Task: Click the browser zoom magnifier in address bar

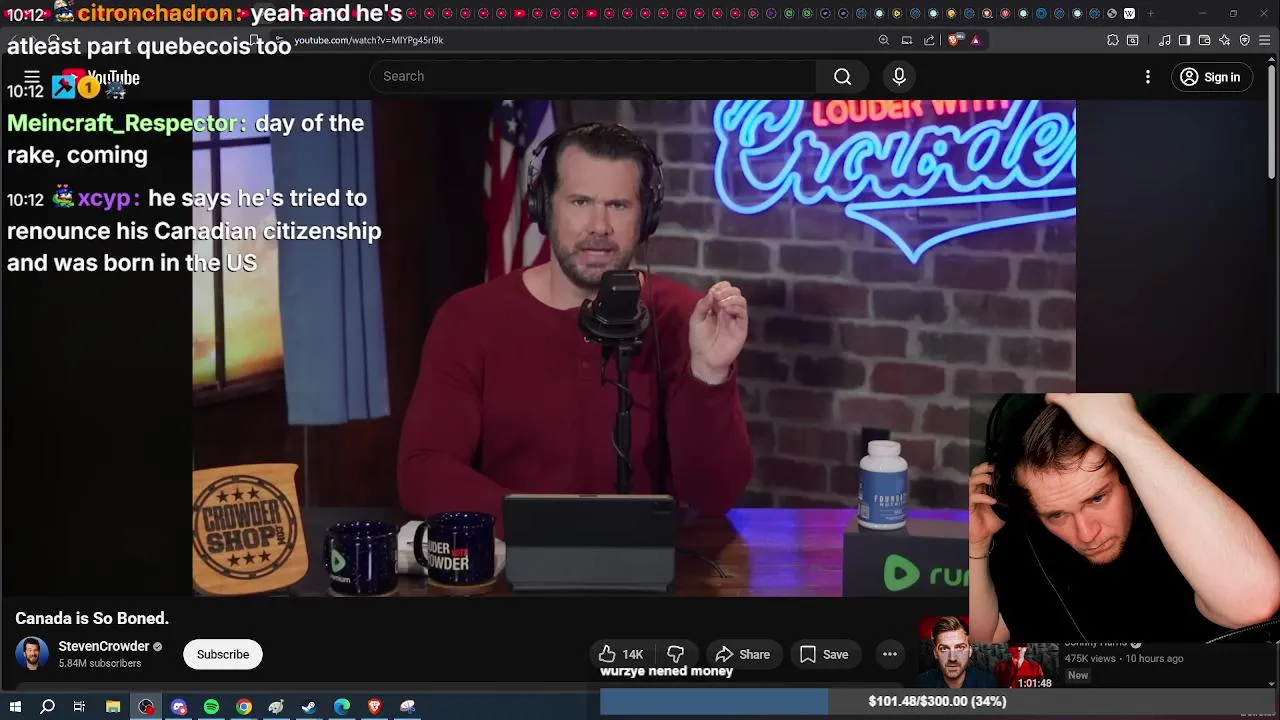Action: [x=884, y=40]
